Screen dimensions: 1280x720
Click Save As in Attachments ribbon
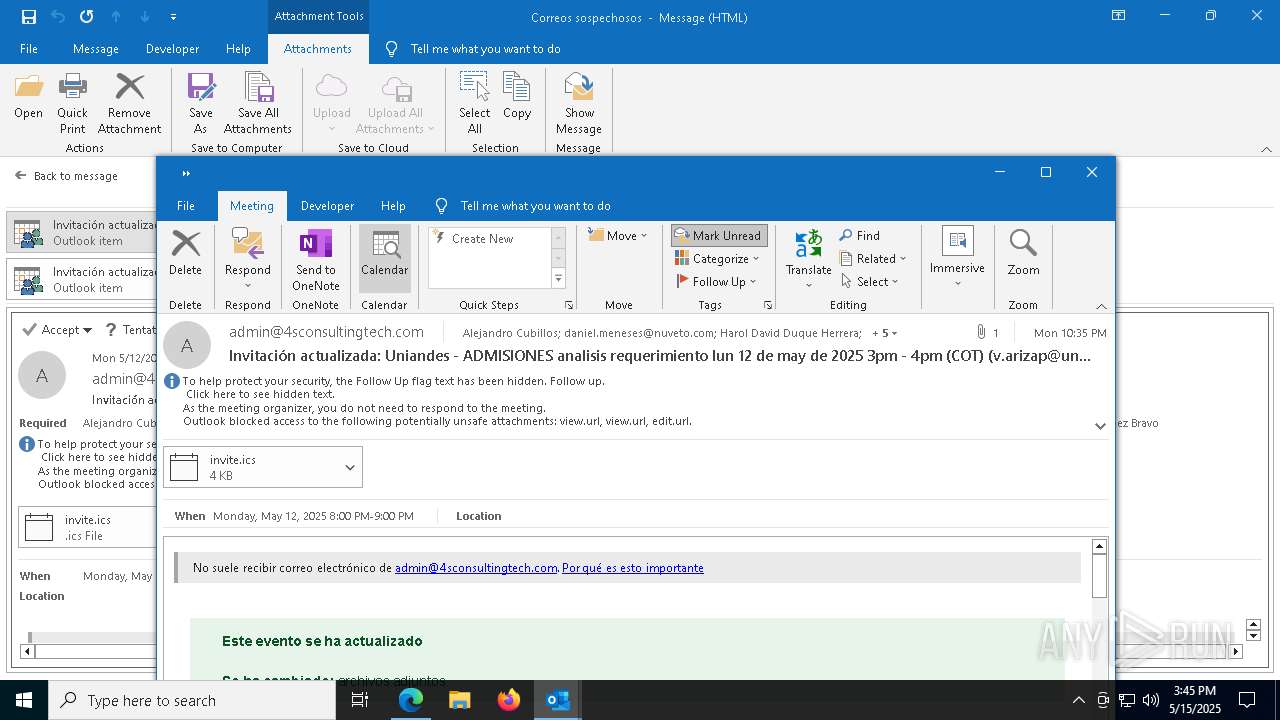201,103
